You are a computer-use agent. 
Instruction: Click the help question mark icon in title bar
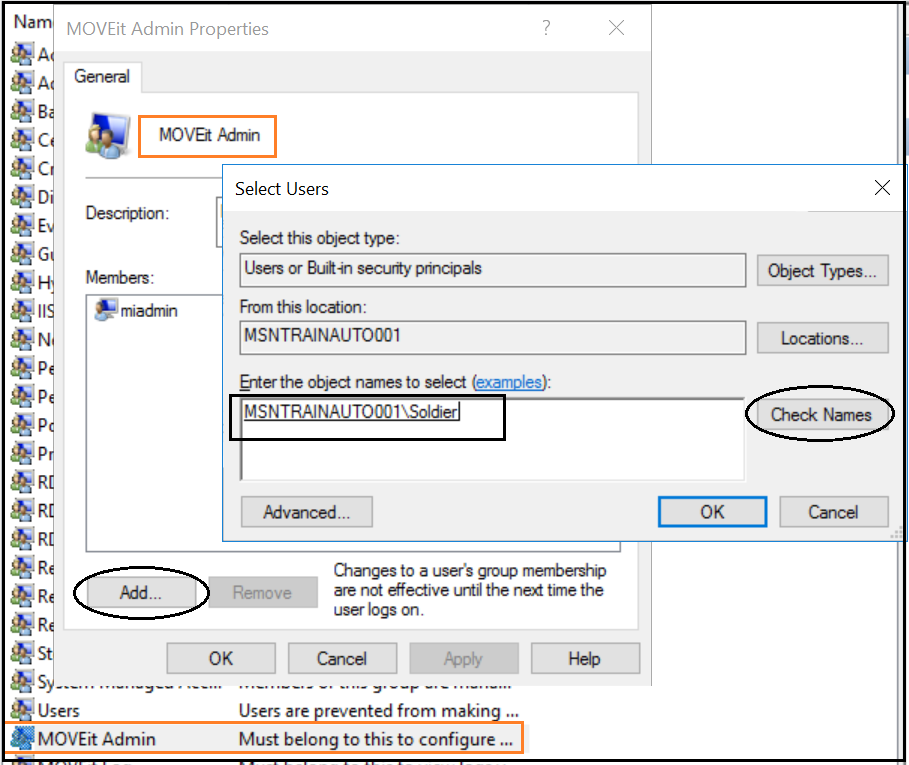click(546, 28)
